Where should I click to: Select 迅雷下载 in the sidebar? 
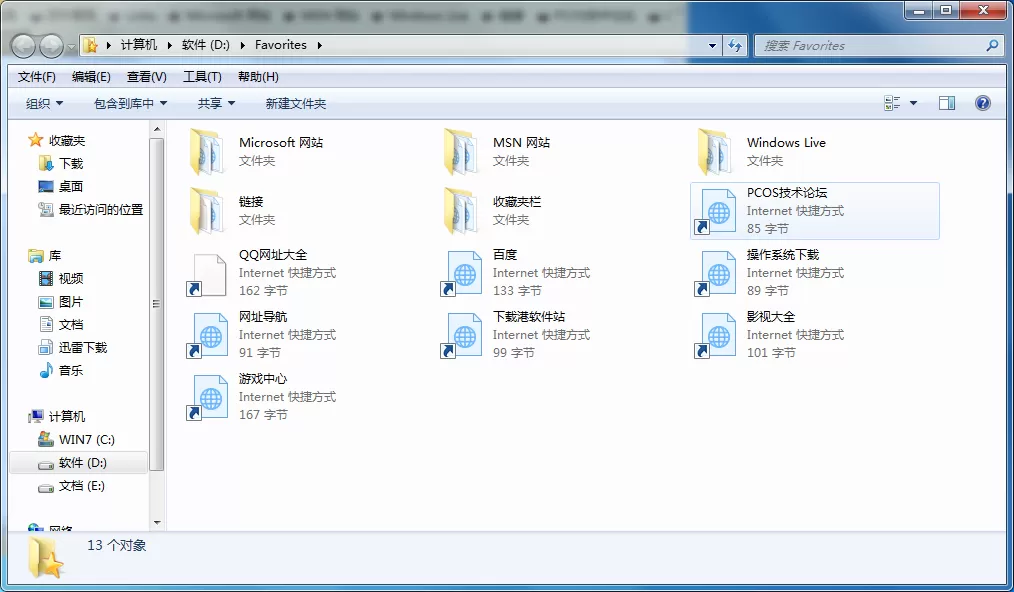coord(83,347)
